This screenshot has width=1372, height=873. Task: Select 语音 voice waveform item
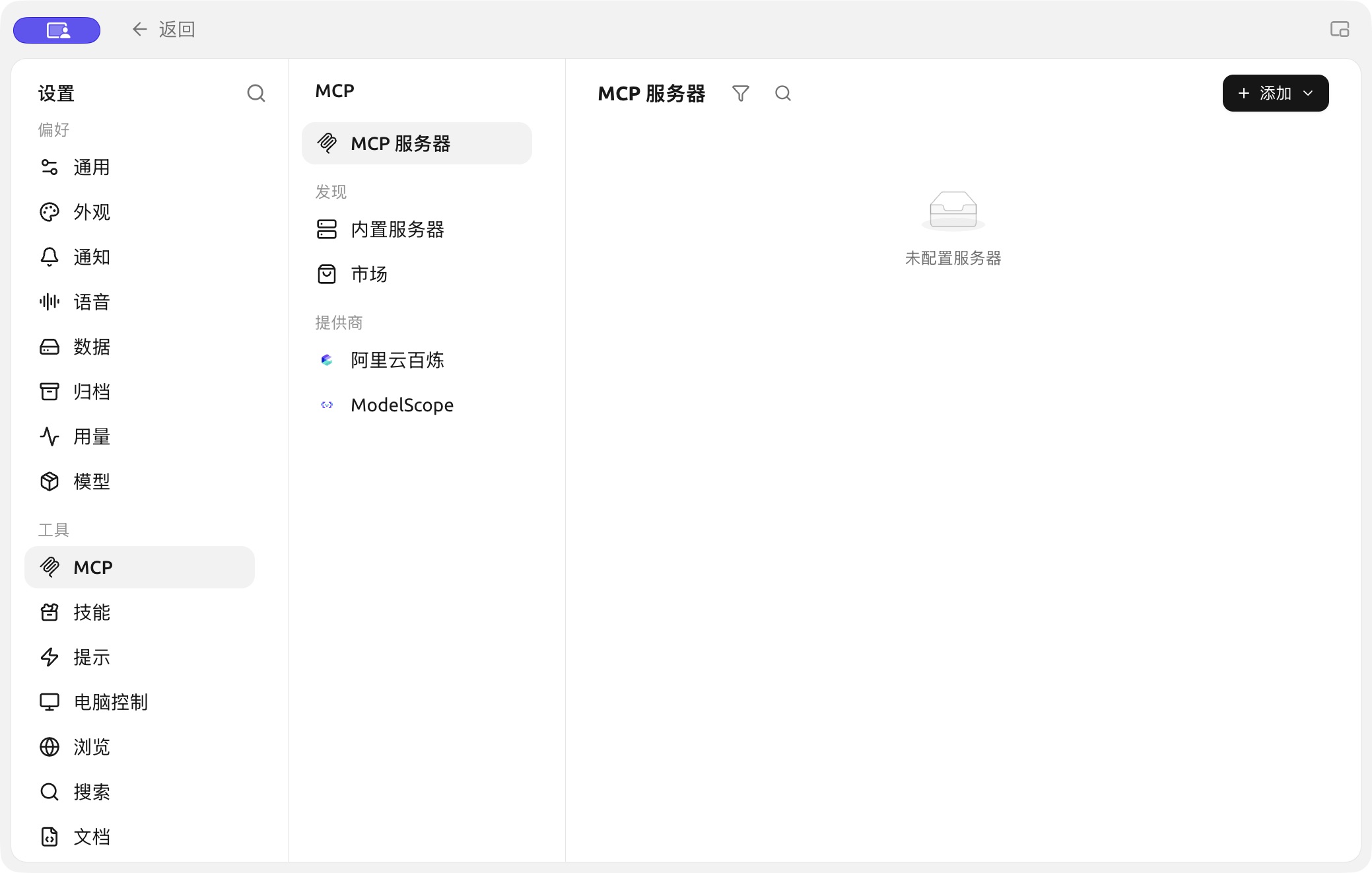pos(139,302)
